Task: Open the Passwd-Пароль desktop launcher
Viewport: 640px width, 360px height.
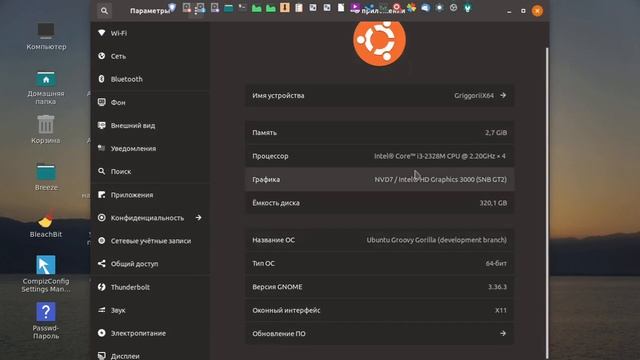Action: coord(46,321)
